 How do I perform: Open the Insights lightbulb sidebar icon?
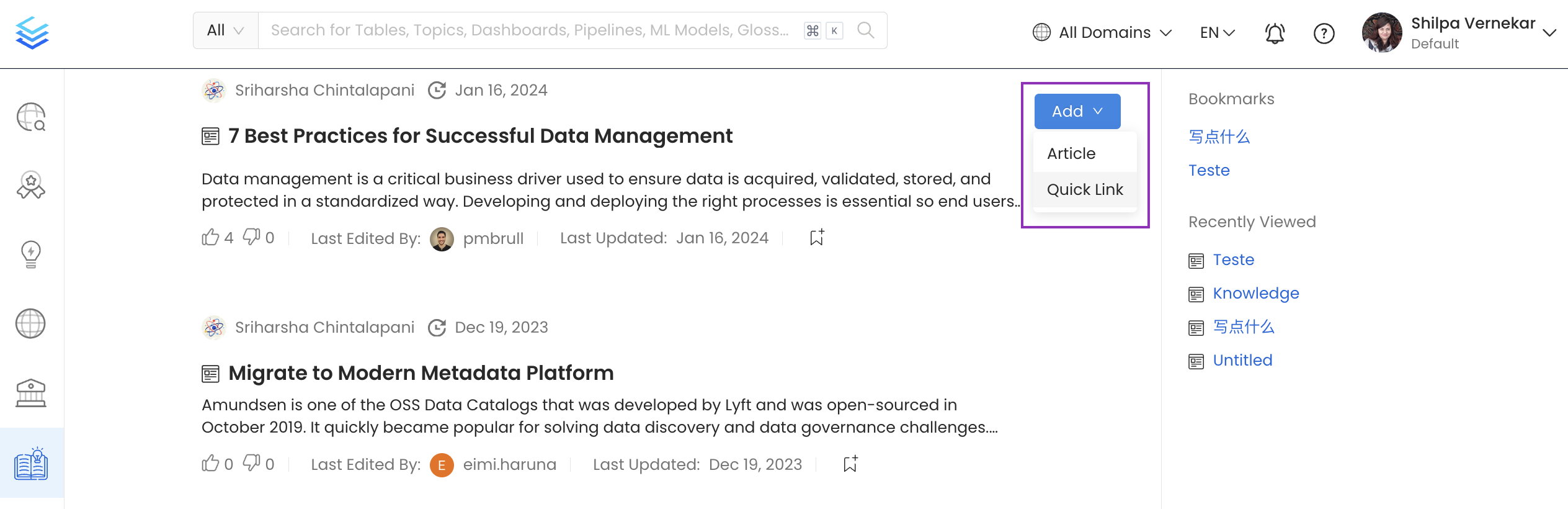pyautogui.click(x=31, y=254)
